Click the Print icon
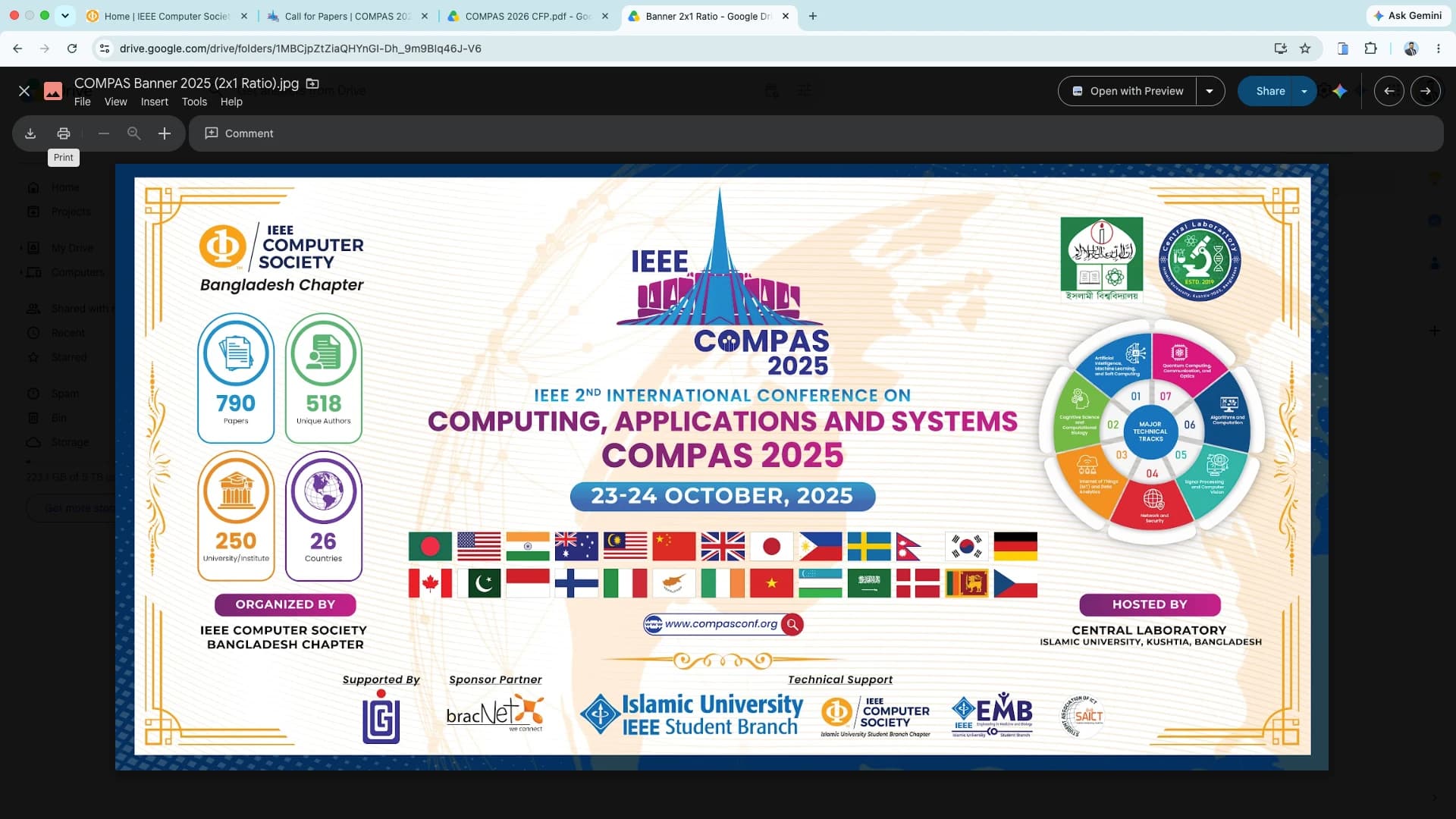Viewport: 1456px width, 819px height. 64,133
